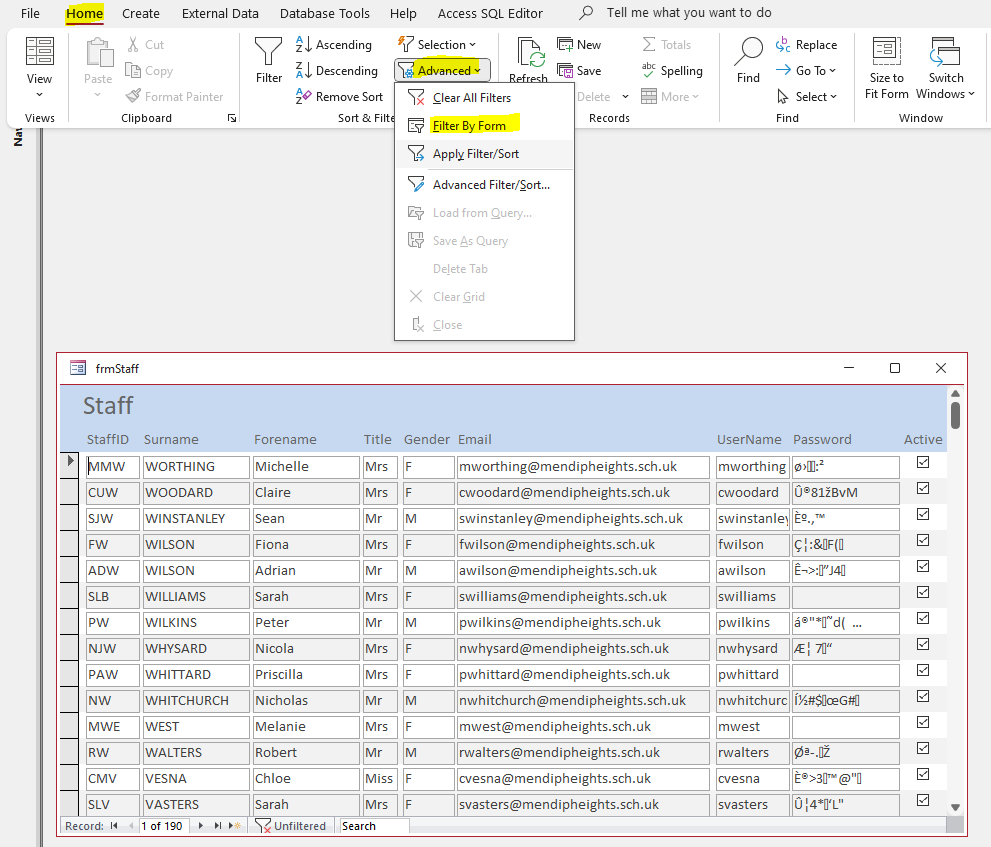
Task: Toggle Active checkbox for Fiona WILSON
Action: click(x=923, y=540)
